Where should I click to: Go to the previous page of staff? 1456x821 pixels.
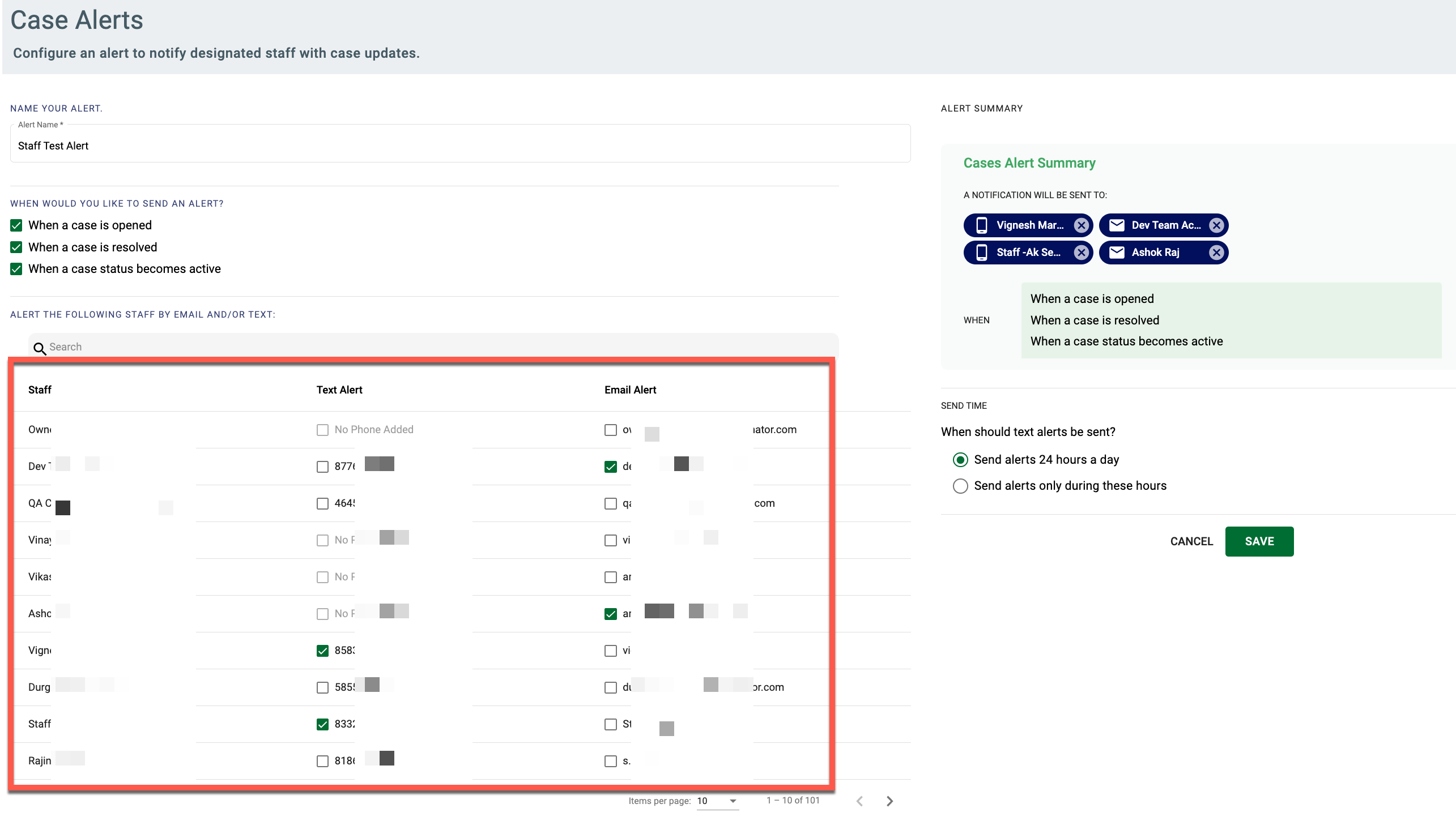pos(860,801)
